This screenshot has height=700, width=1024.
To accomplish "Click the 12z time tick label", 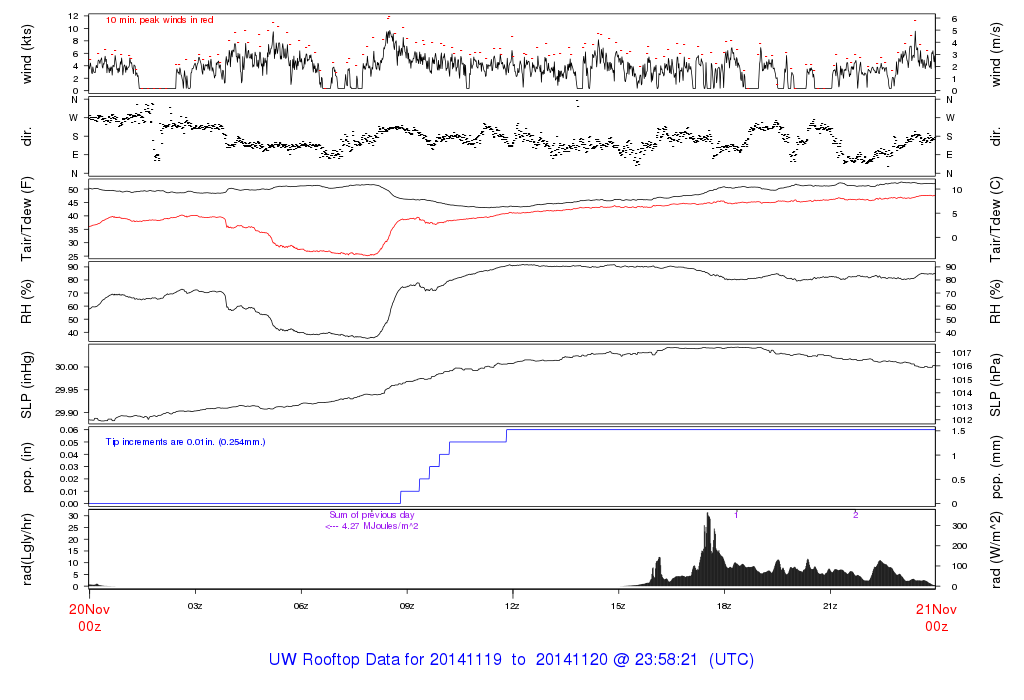I will click(x=513, y=606).
